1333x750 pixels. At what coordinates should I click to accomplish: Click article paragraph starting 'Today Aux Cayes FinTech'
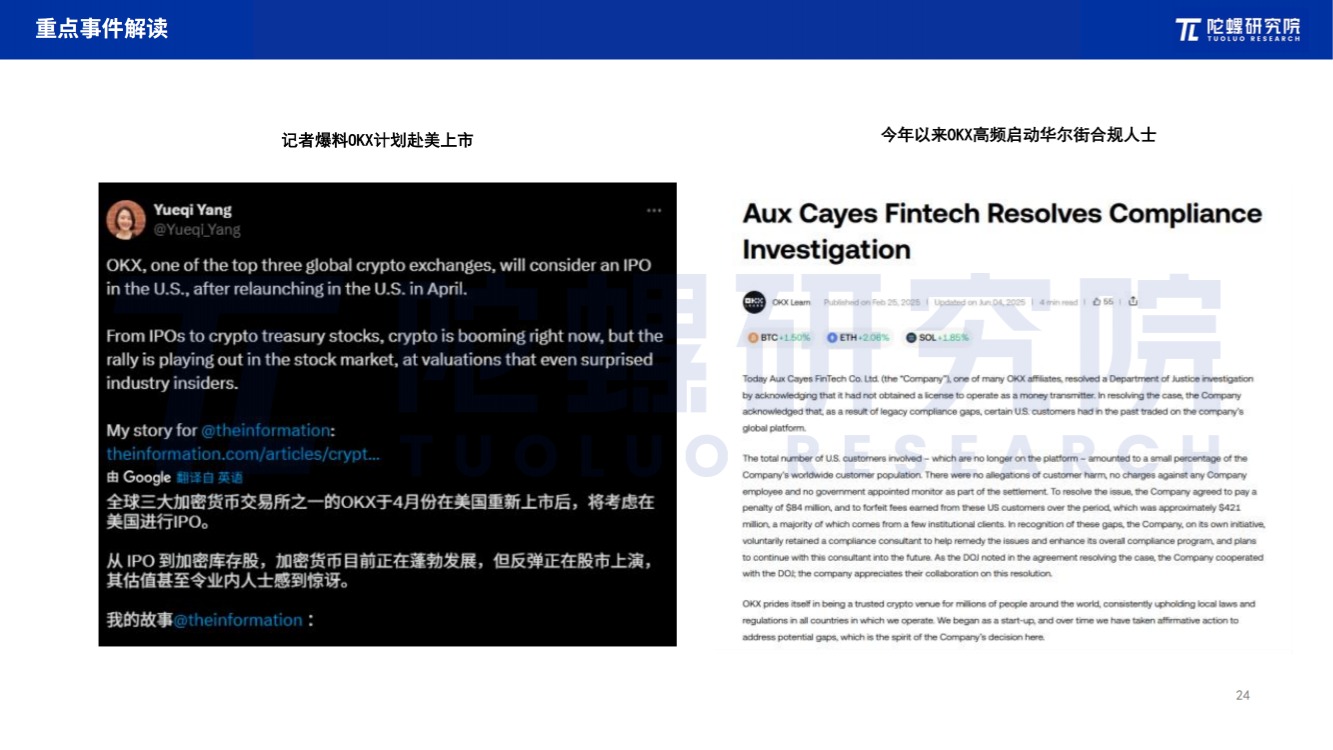click(x=997, y=404)
